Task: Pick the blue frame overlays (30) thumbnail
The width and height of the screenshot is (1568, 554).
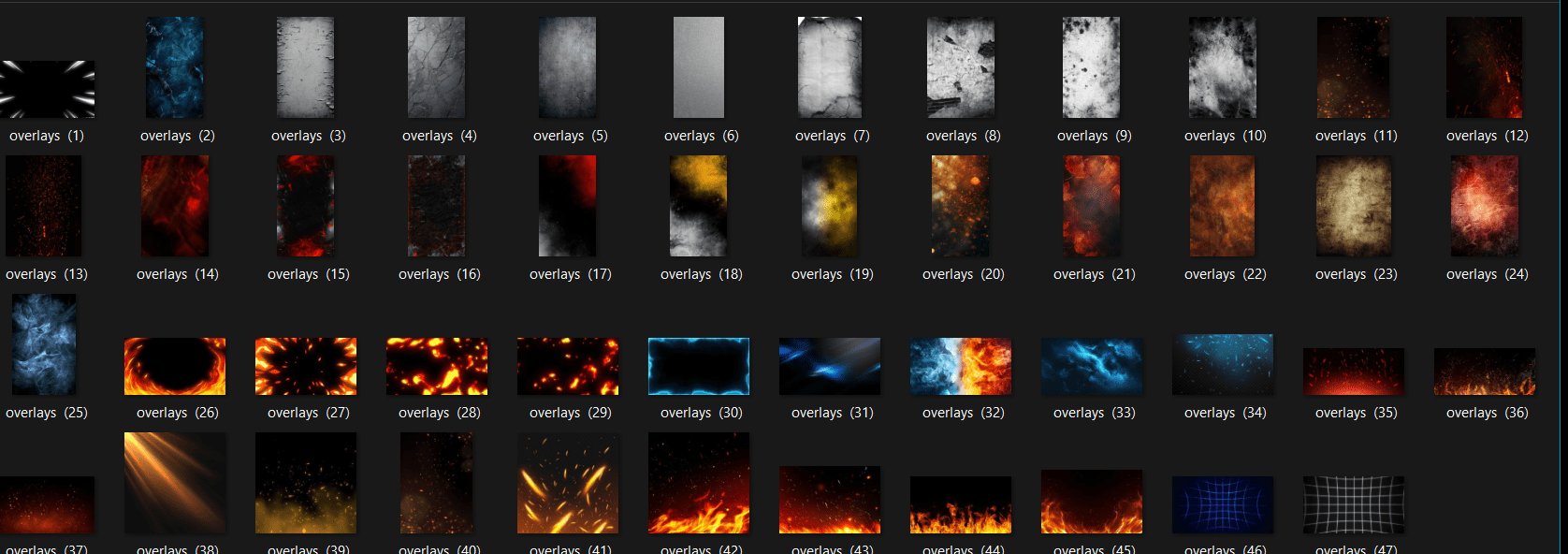Action: click(x=699, y=366)
